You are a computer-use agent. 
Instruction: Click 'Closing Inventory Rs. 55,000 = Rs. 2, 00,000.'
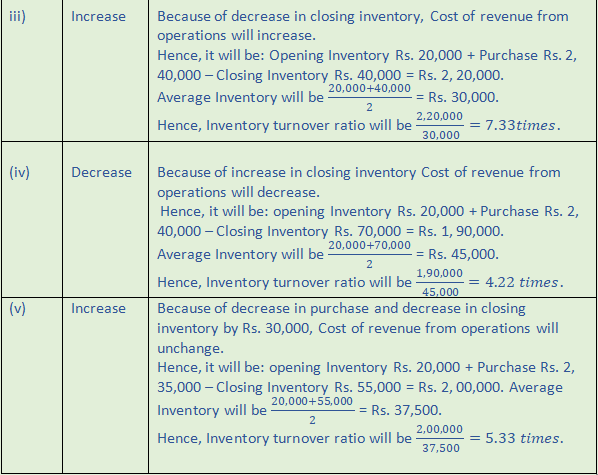360,387
